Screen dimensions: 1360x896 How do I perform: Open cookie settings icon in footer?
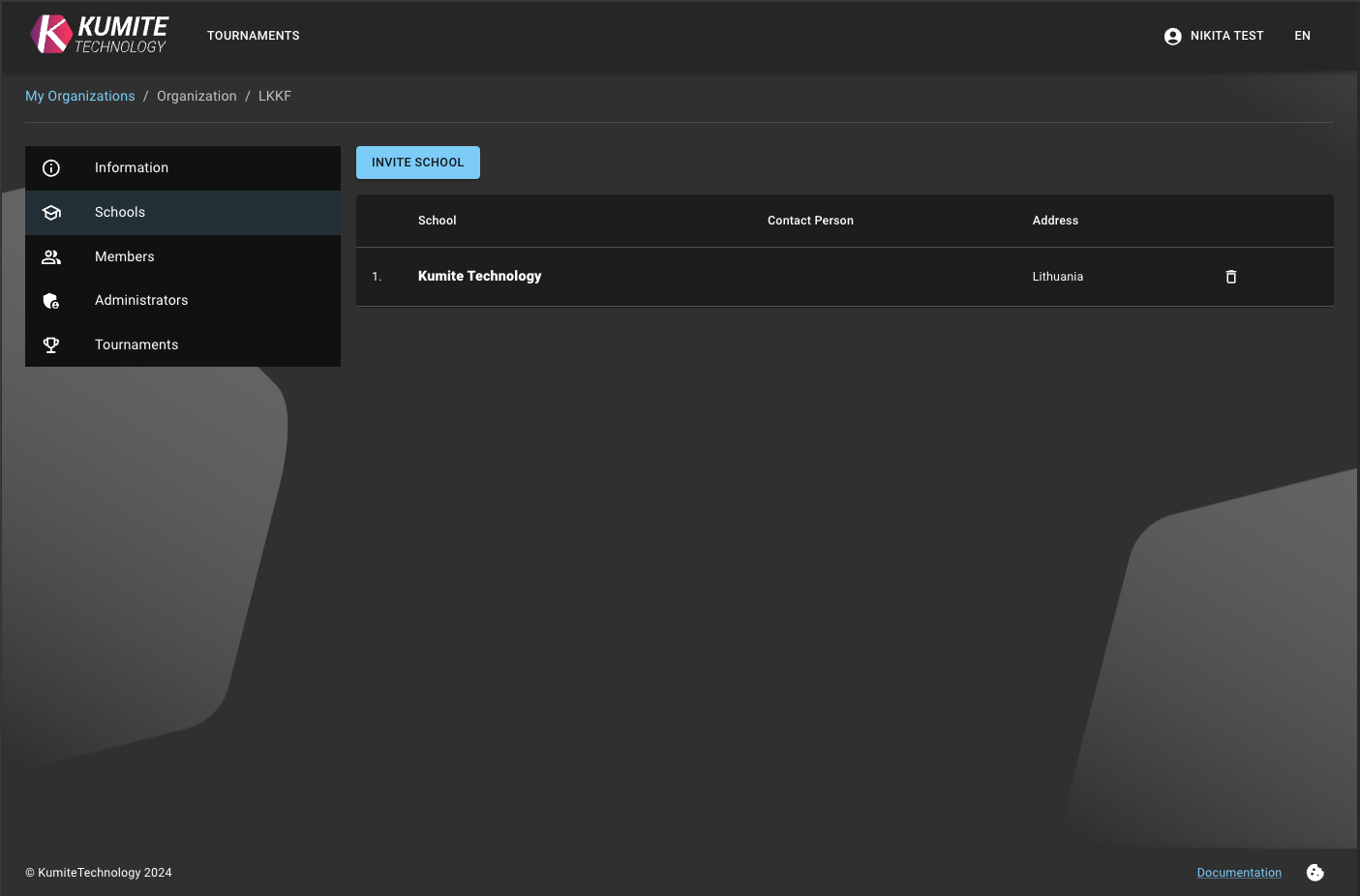1315,873
